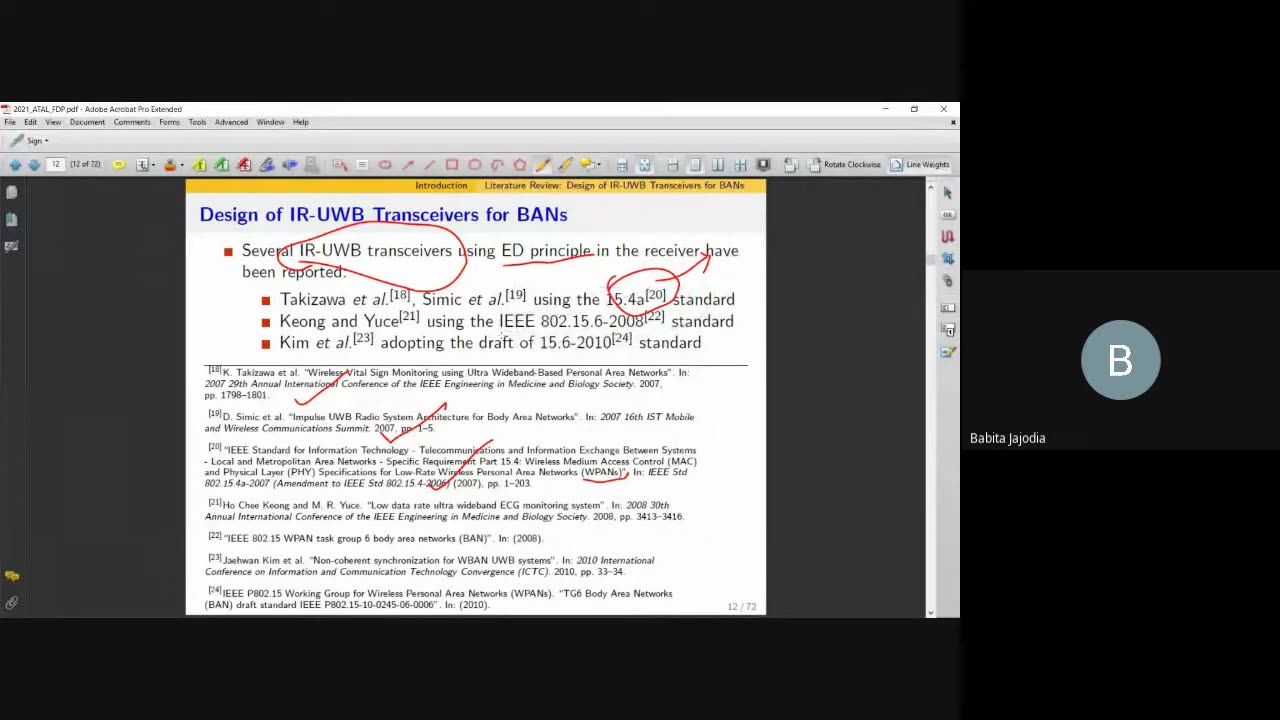Toggle Two-Up page view

tap(717, 165)
